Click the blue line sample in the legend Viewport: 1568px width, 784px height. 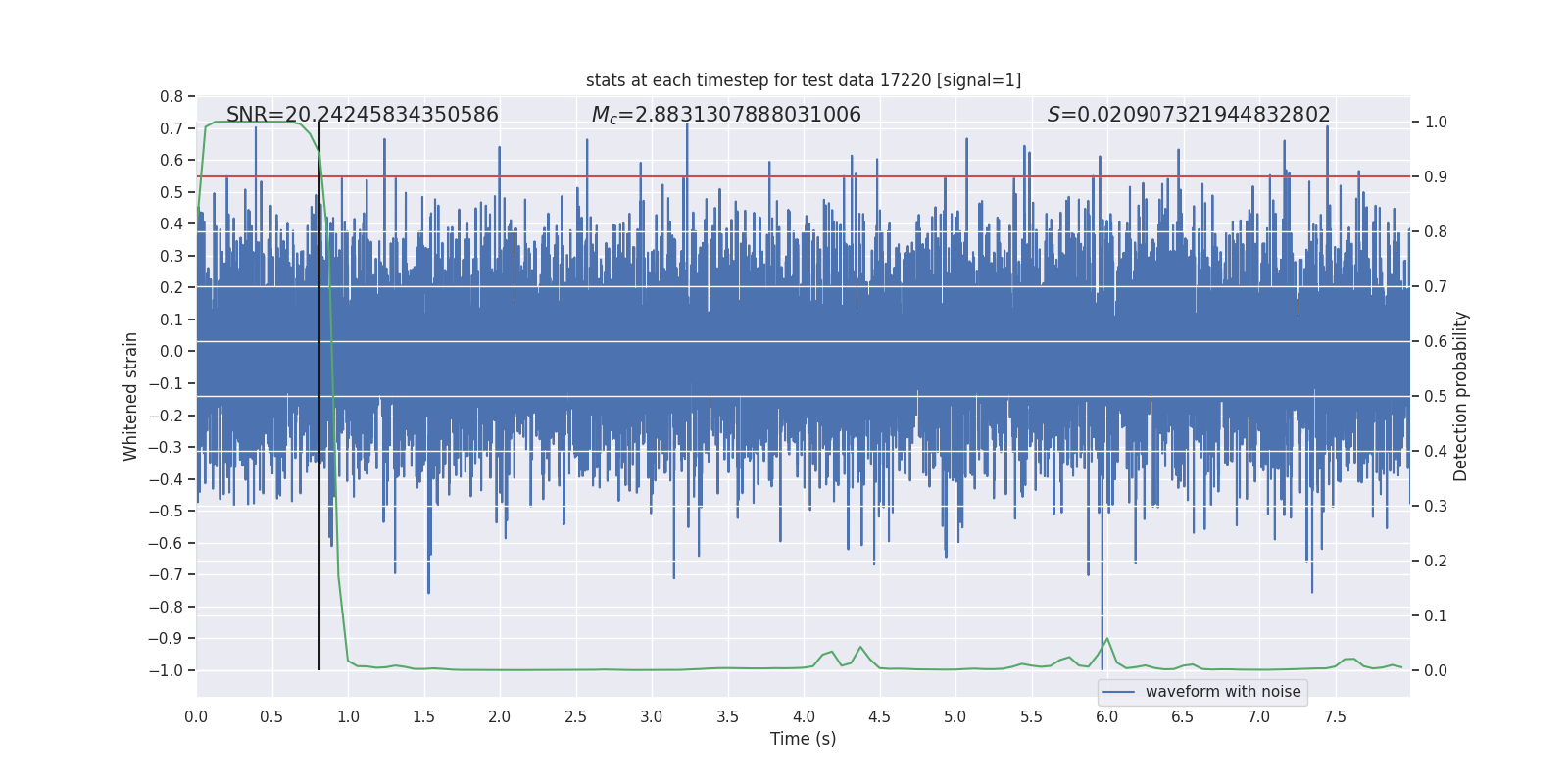tap(1119, 692)
